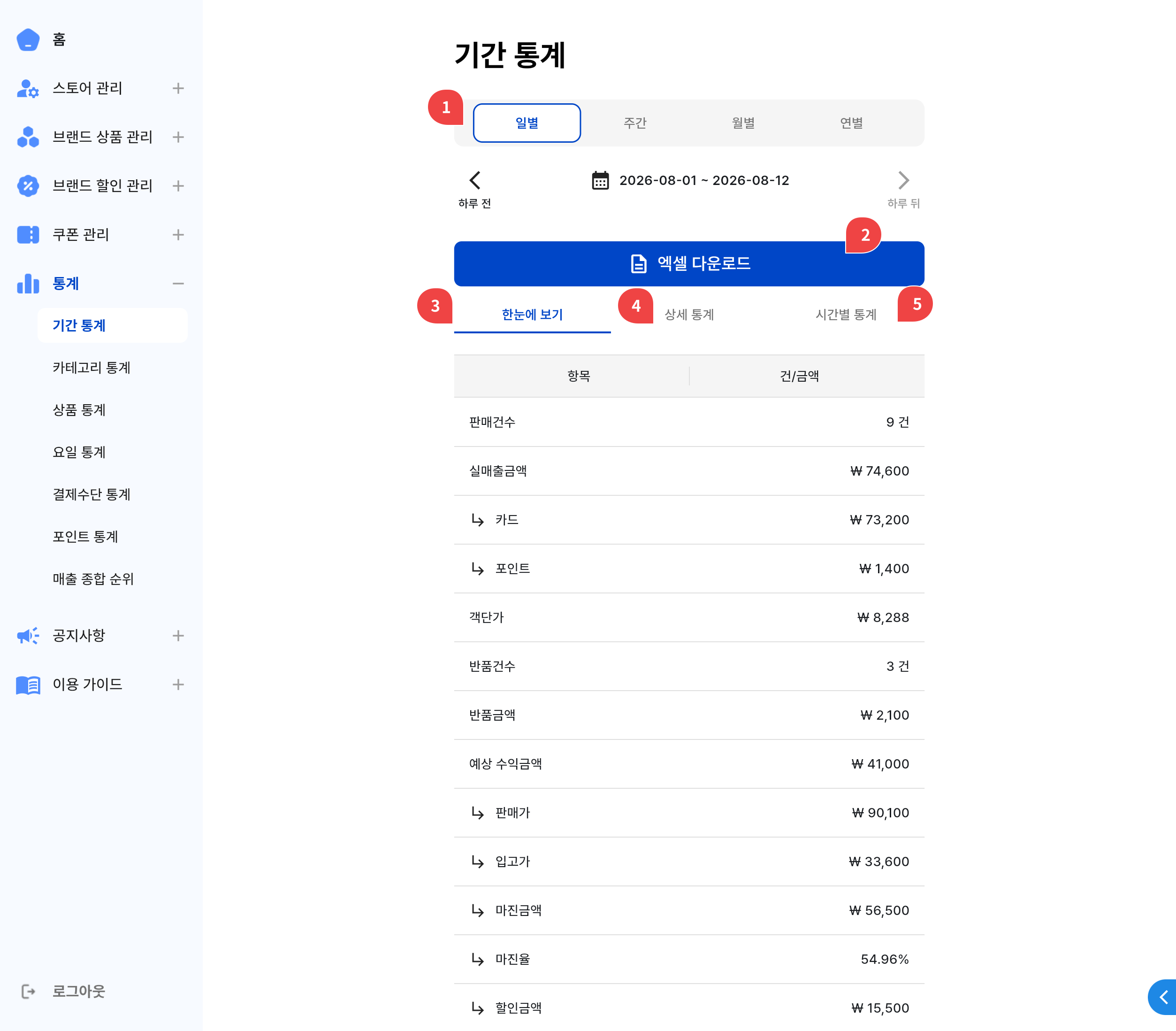The image size is (1176, 1031).
Task: Open 기간 통계 in the sidebar
Action: (x=113, y=326)
